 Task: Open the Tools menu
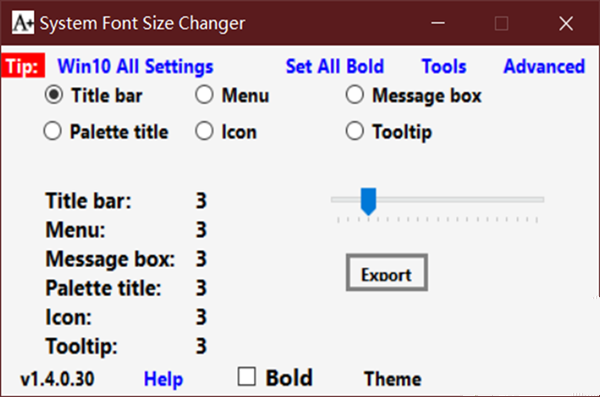[x=444, y=66]
